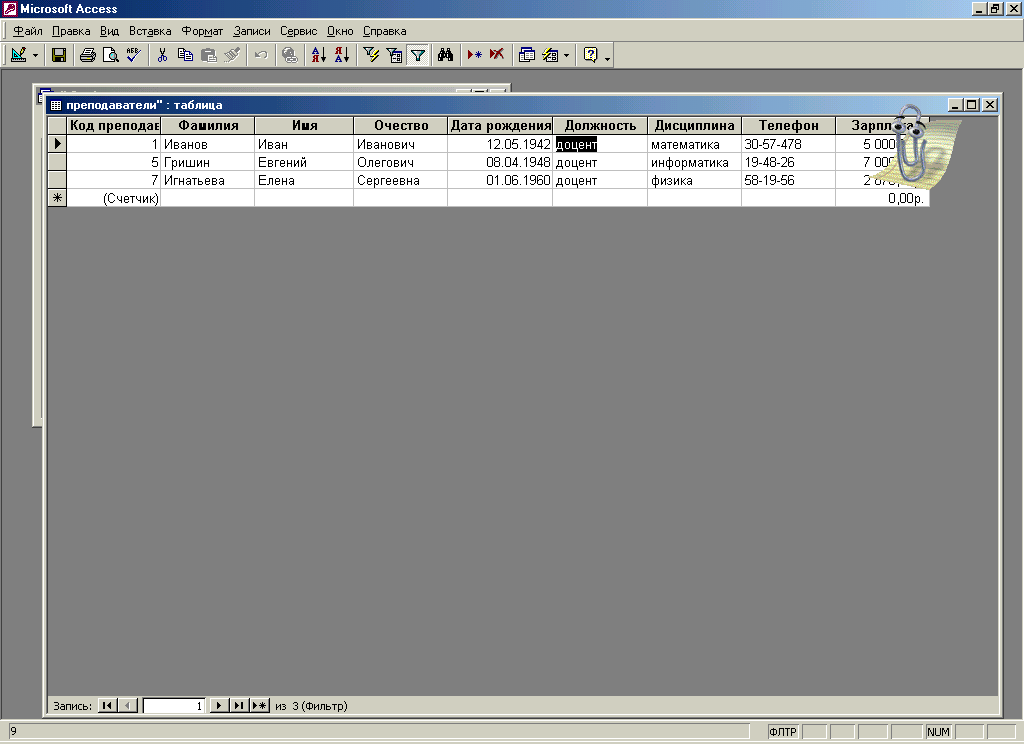Screen dimensions: 1024x744
Task: Switch to design view icon
Action: tap(19, 55)
